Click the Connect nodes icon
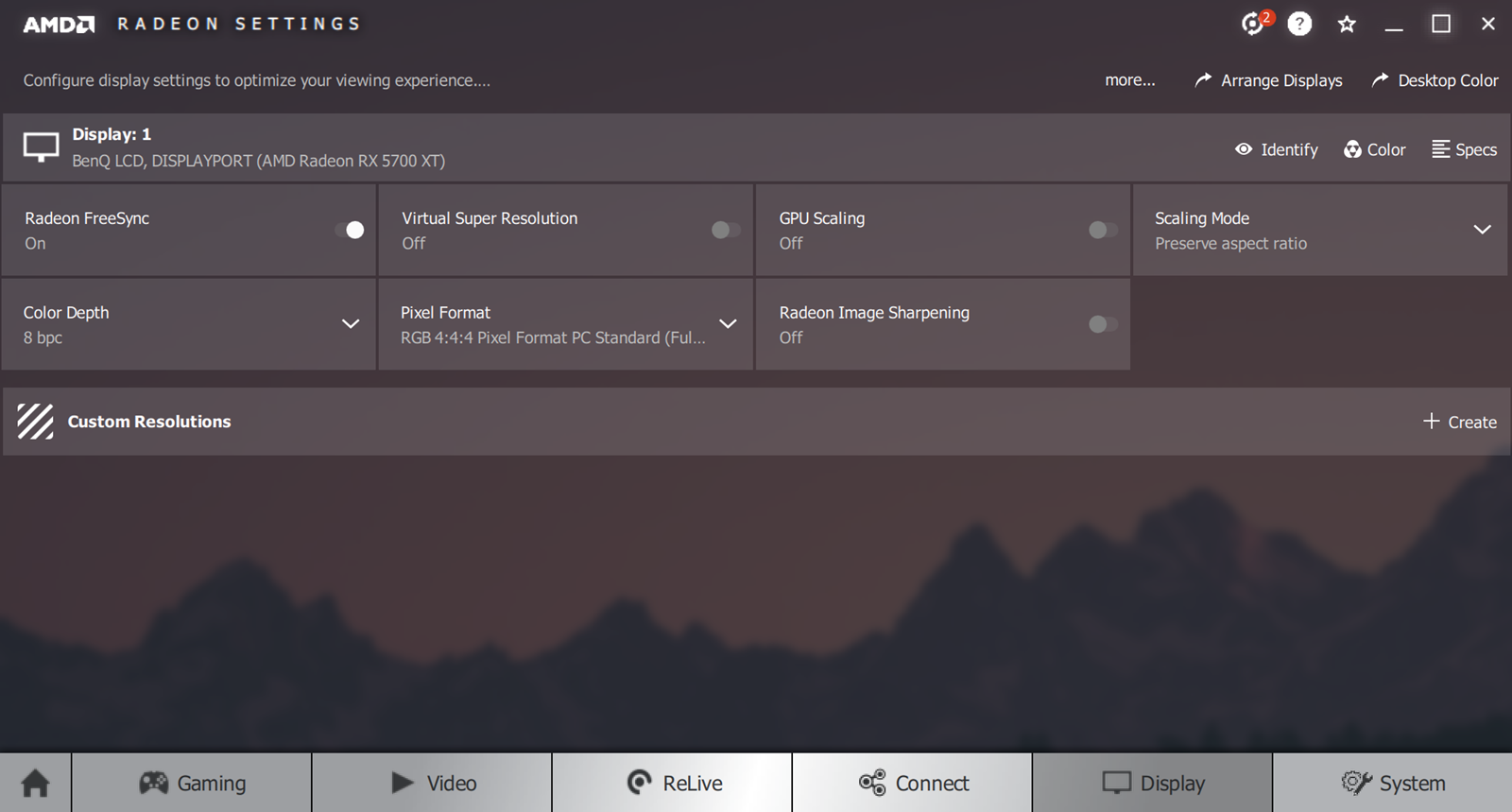Viewport: 1512px width, 812px height. (x=872, y=783)
